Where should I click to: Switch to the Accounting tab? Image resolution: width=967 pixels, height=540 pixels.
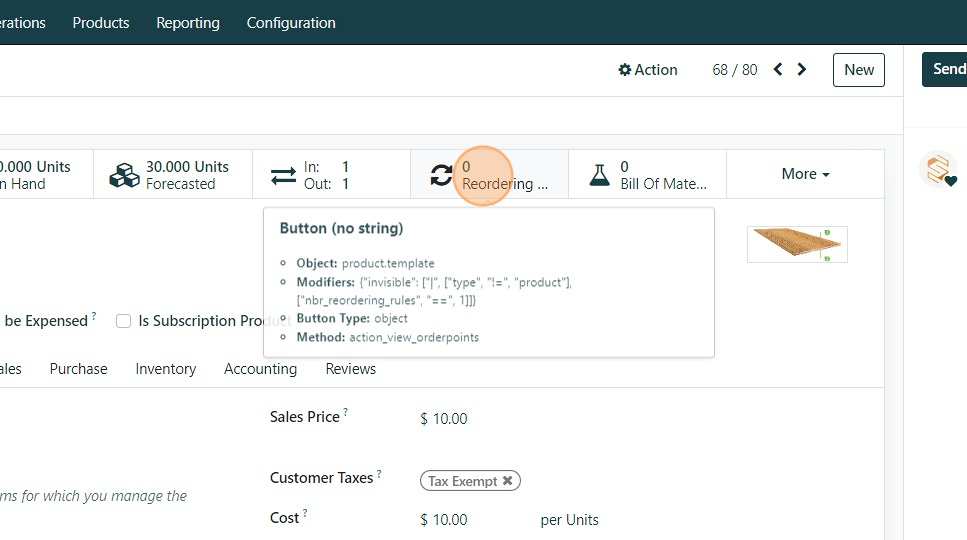(x=260, y=369)
